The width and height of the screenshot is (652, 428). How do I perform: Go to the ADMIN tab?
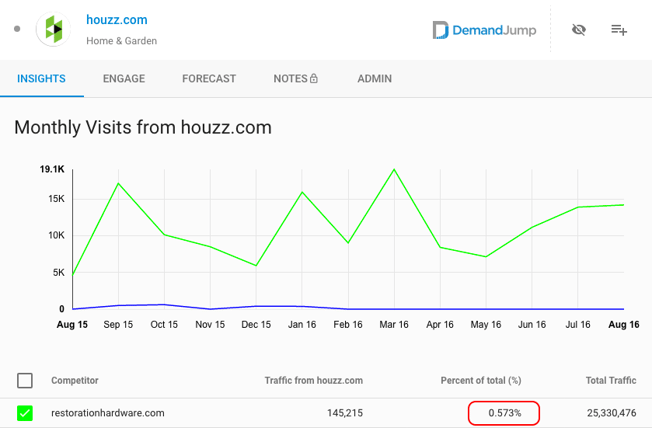click(x=375, y=79)
